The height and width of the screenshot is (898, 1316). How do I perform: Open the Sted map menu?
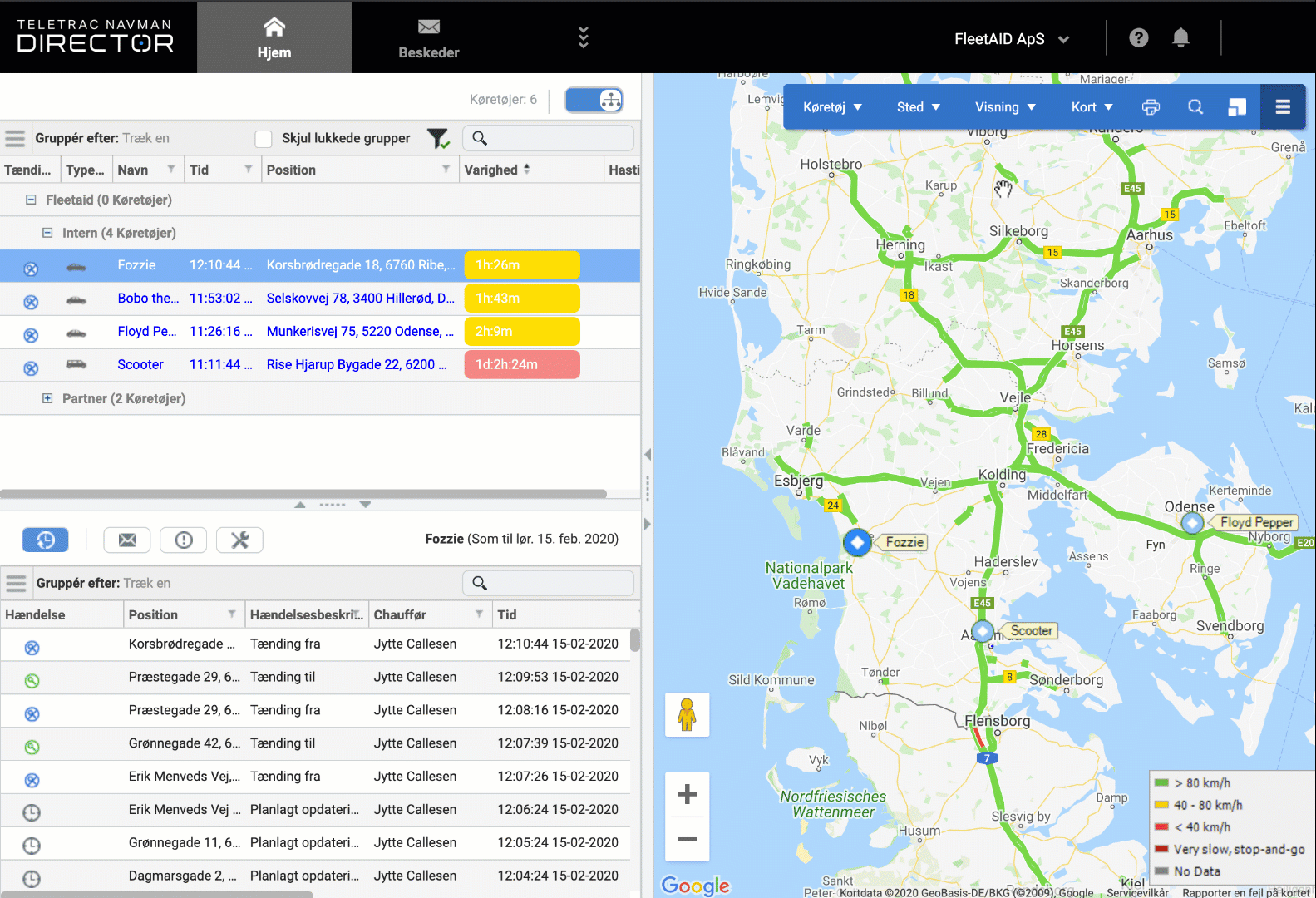point(918,107)
